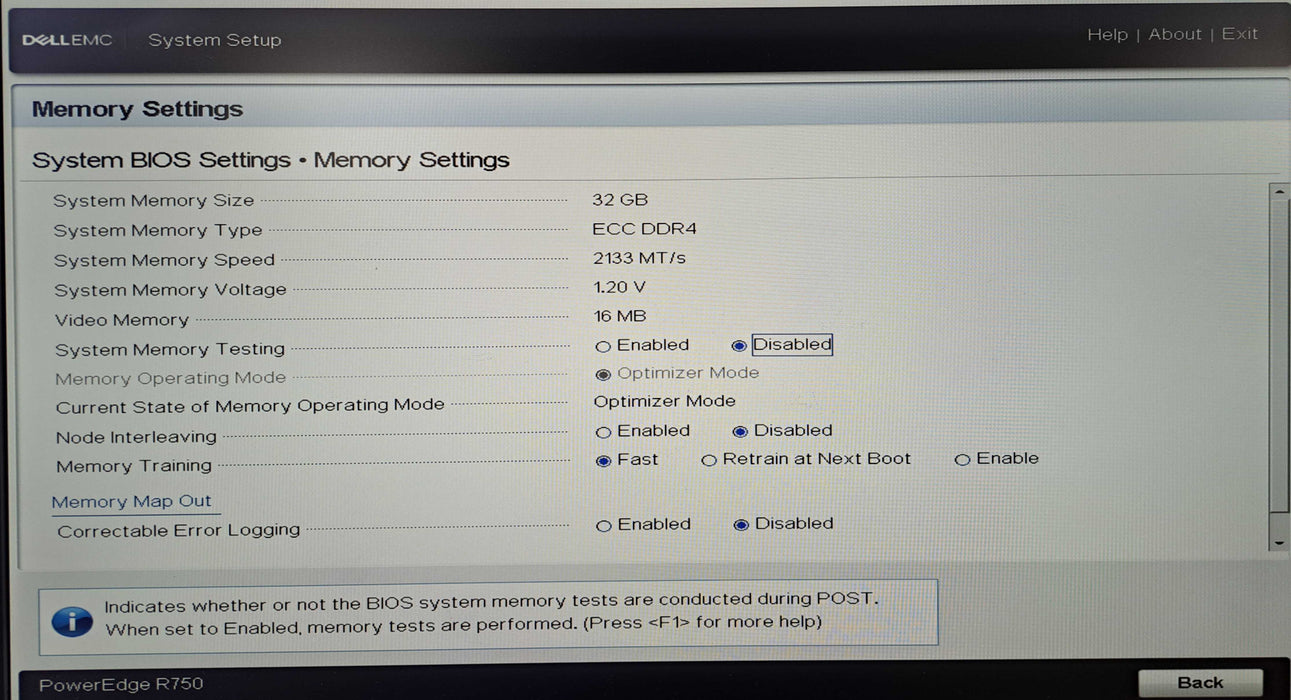This screenshot has height=700, width=1291.
Task: Enable Node Interleaving
Action: point(603,430)
